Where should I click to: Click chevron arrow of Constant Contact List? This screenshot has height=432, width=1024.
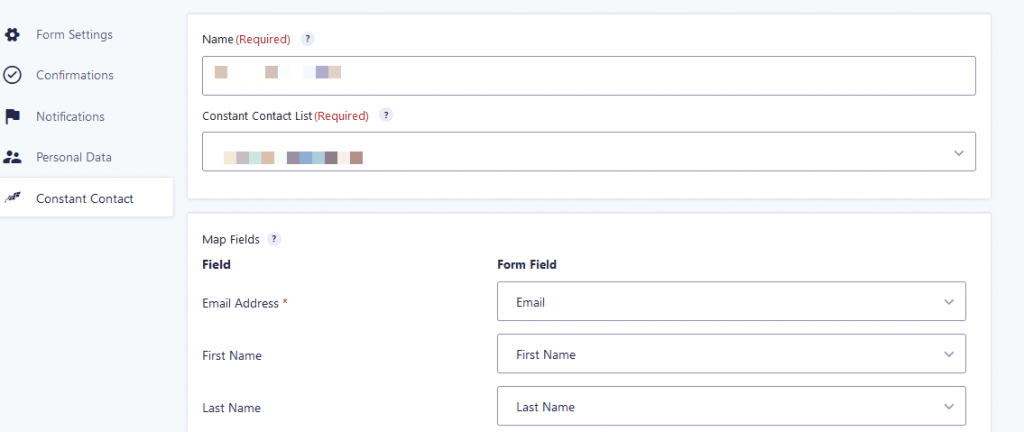tap(958, 153)
